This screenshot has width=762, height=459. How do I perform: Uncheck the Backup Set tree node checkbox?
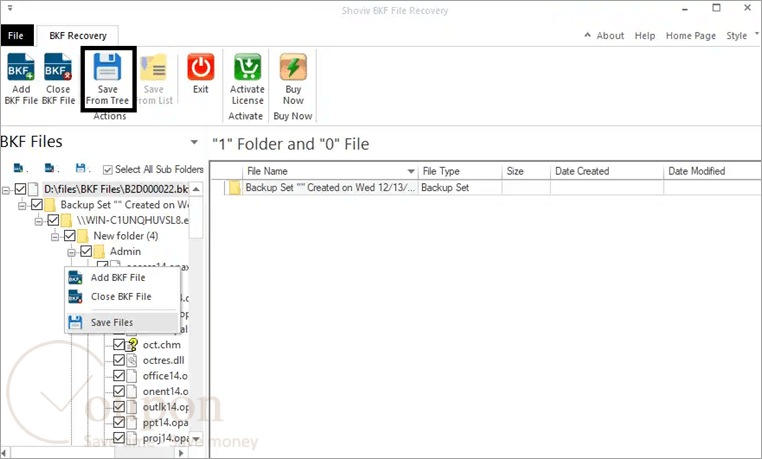(x=37, y=204)
